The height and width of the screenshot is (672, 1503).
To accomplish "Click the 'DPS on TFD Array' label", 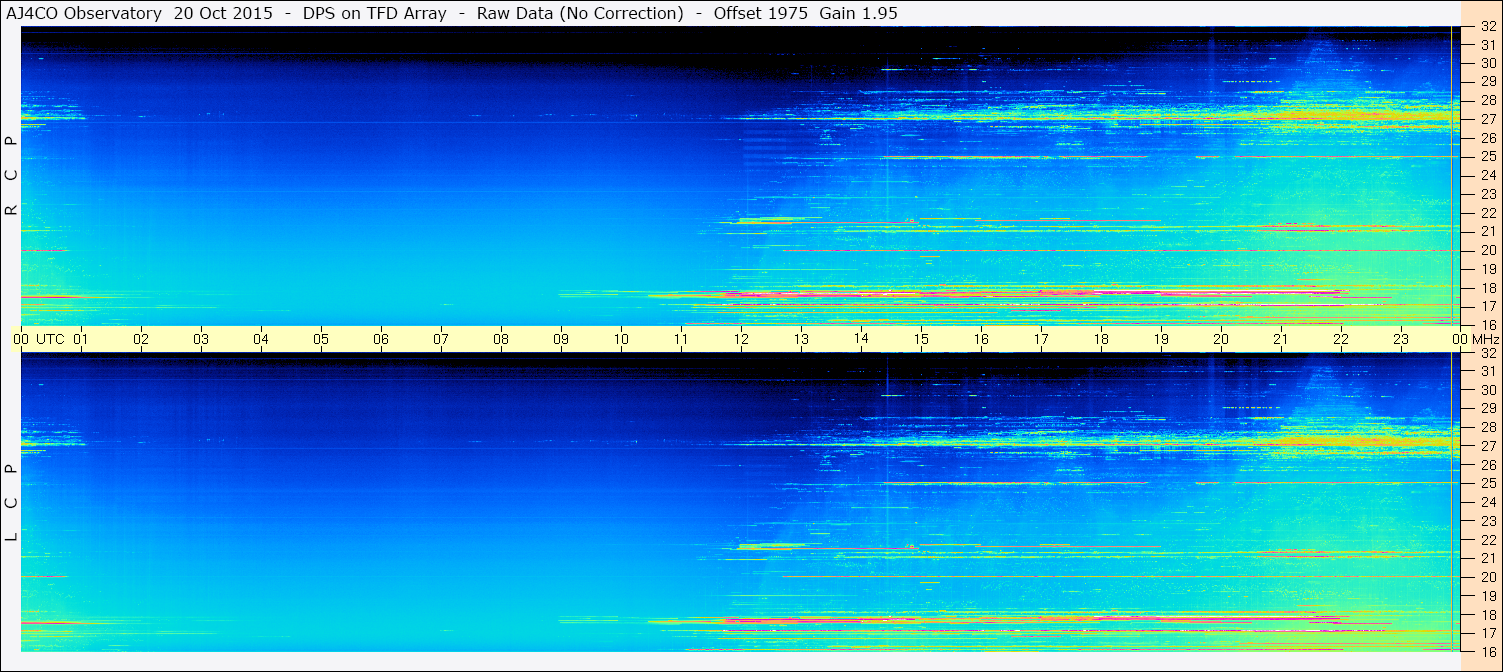I will coord(375,14).
